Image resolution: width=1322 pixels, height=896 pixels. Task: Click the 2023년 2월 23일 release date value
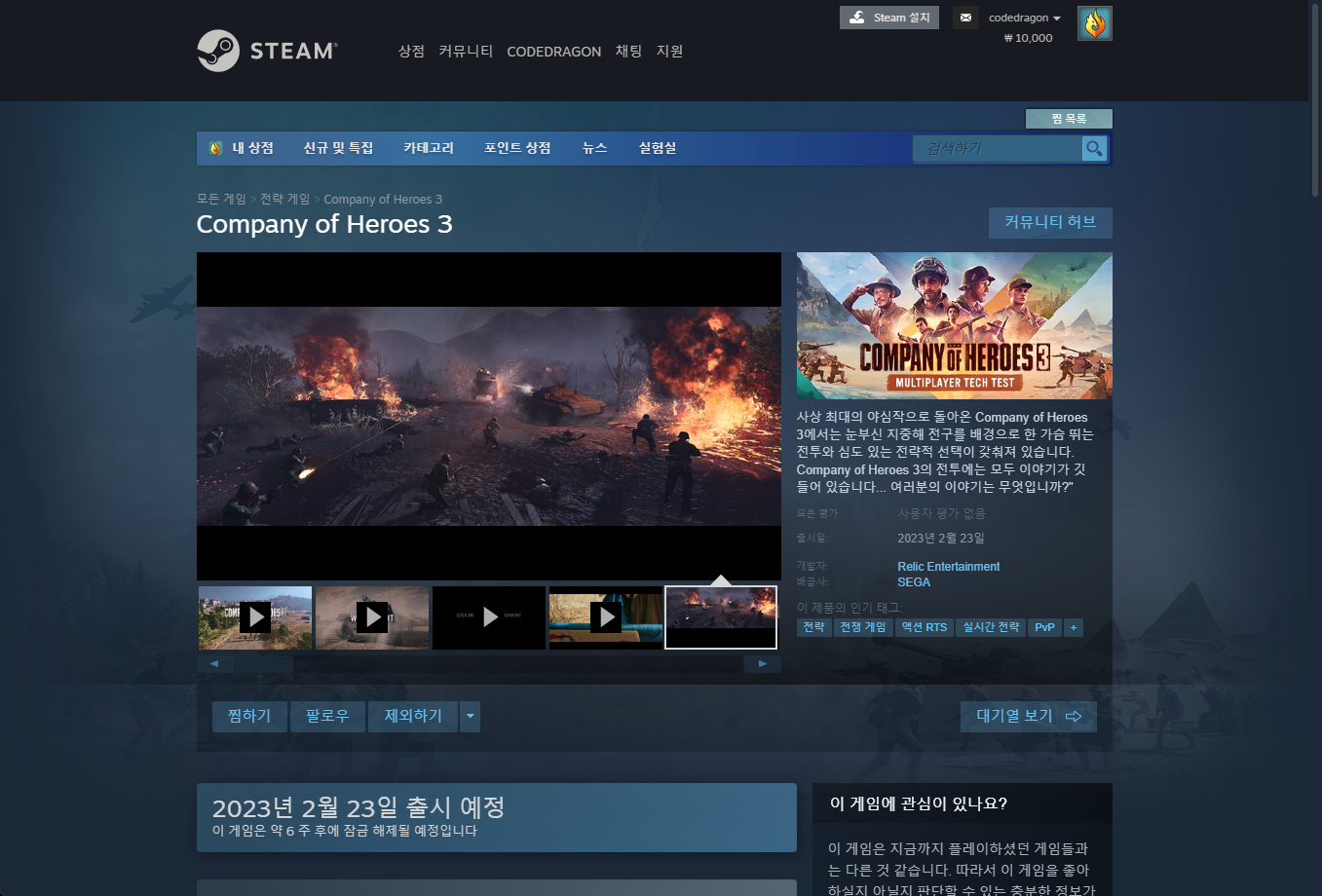click(x=941, y=539)
